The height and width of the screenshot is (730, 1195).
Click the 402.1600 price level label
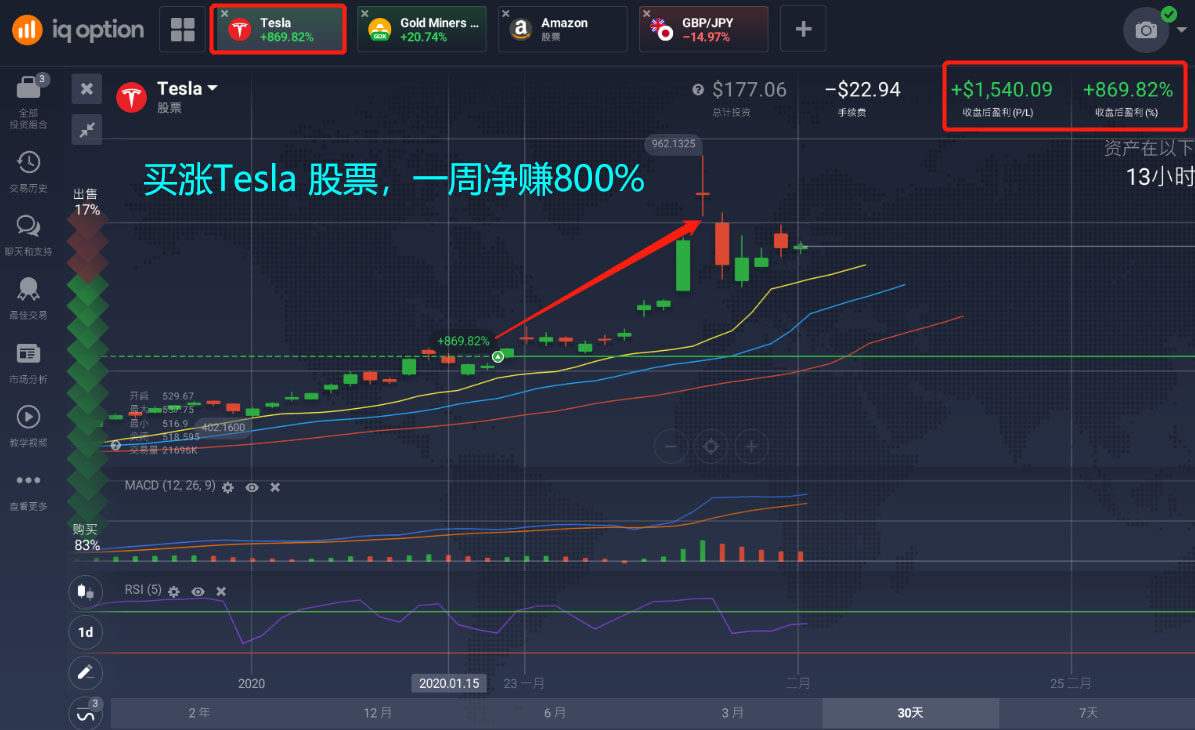tap(223, 427)
